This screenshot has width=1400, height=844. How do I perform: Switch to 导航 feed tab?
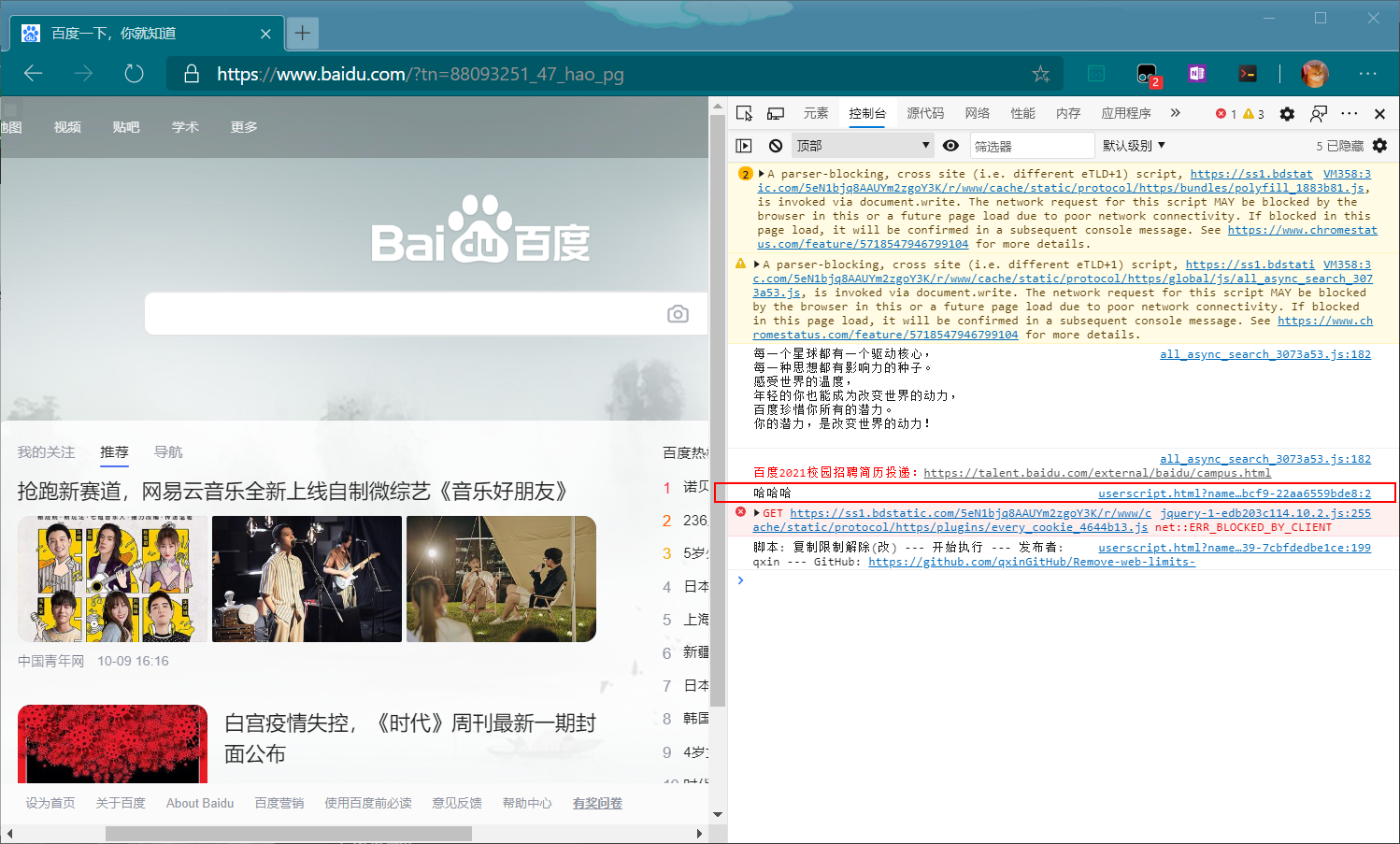[168, 452]
